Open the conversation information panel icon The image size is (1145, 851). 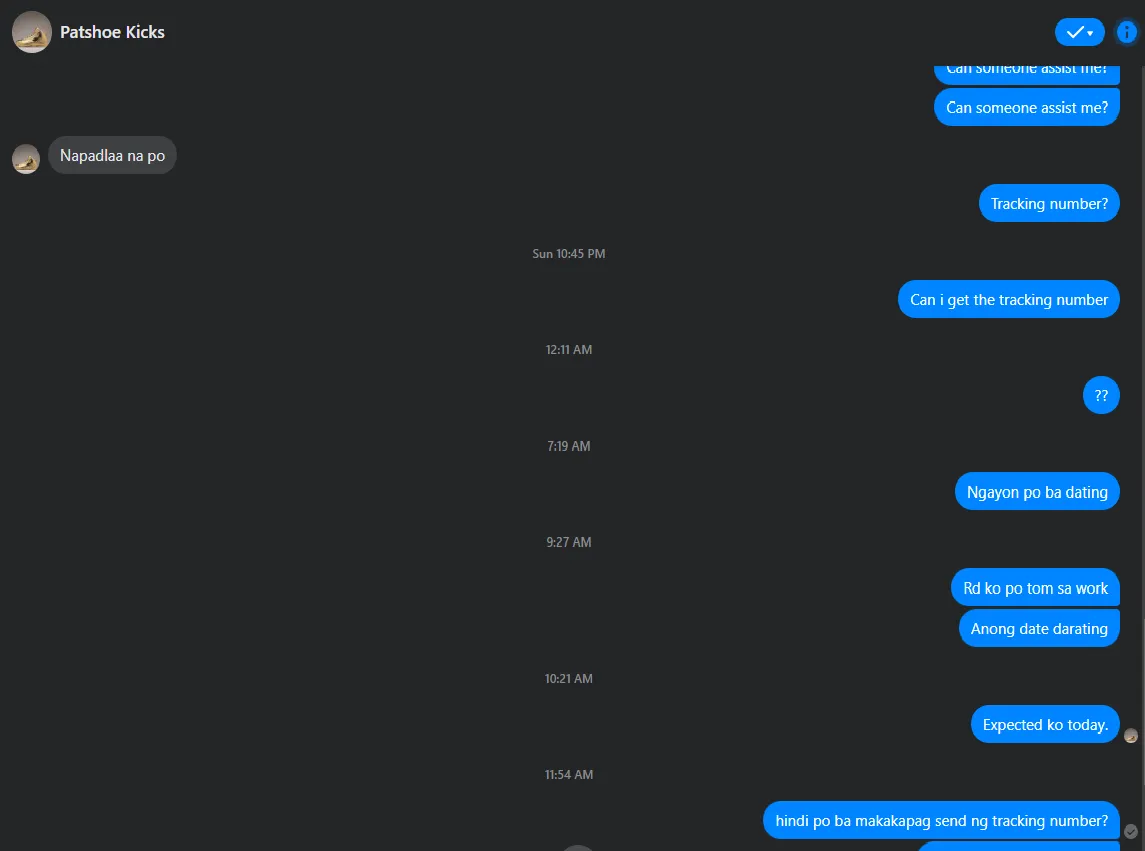tap(1127, 32)
